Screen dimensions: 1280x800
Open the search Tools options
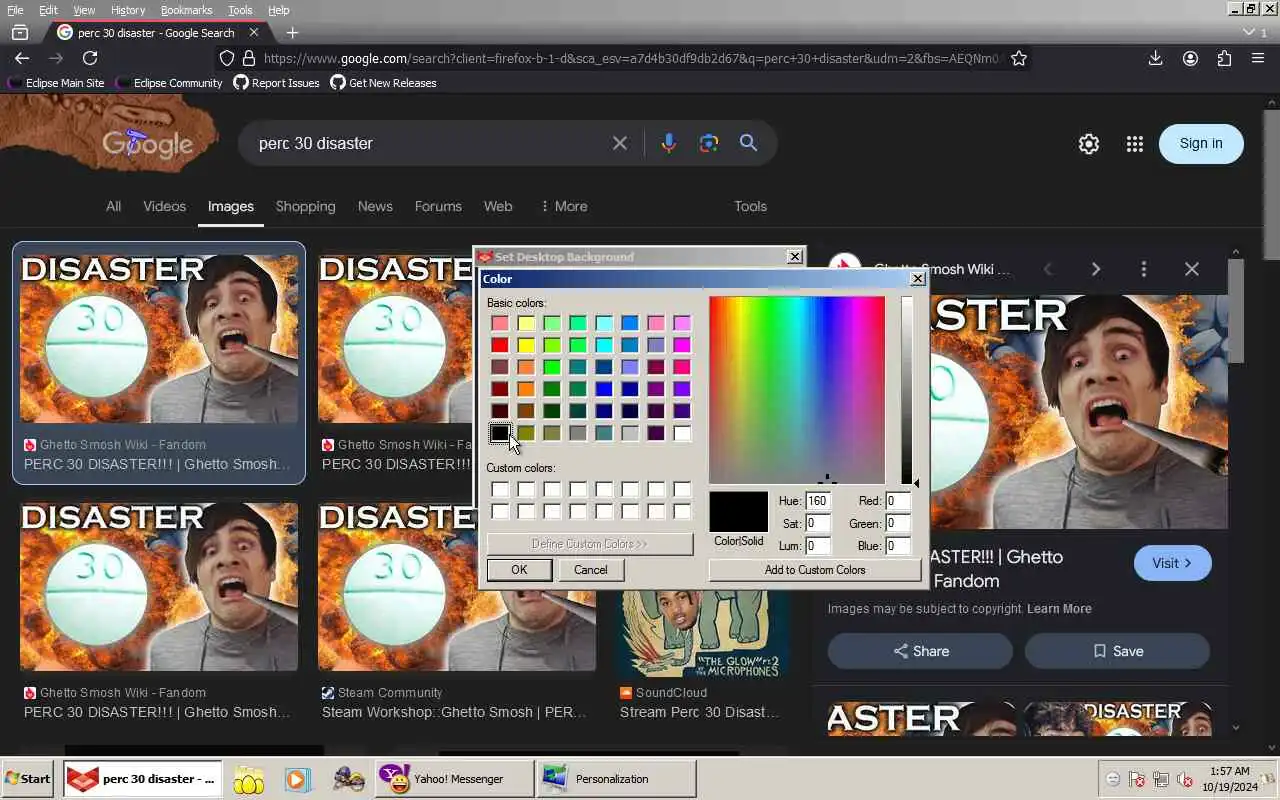pos(750,206)
